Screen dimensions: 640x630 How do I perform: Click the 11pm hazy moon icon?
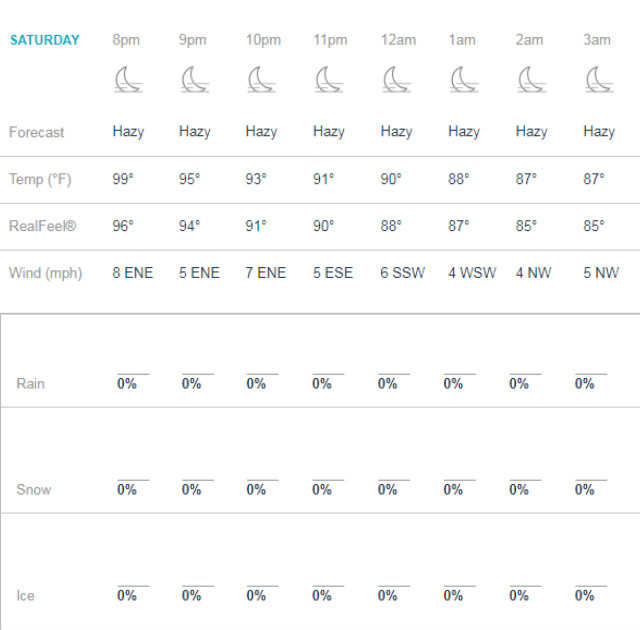tap(329, 80)
